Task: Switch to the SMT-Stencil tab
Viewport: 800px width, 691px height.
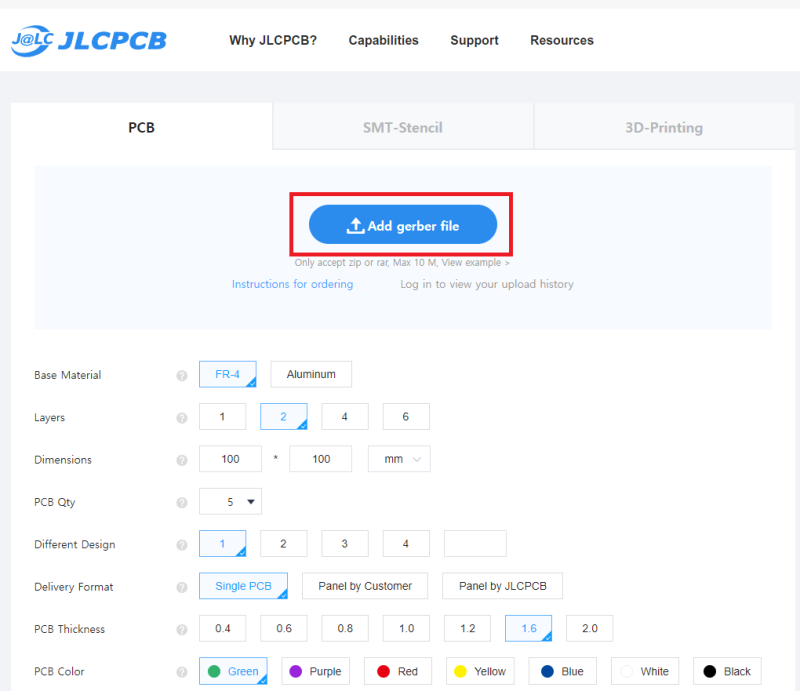Action: [403, 127]
